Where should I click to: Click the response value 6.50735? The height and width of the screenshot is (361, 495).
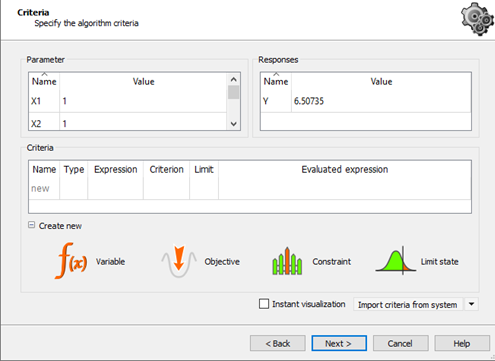click(x=309, y=101)
